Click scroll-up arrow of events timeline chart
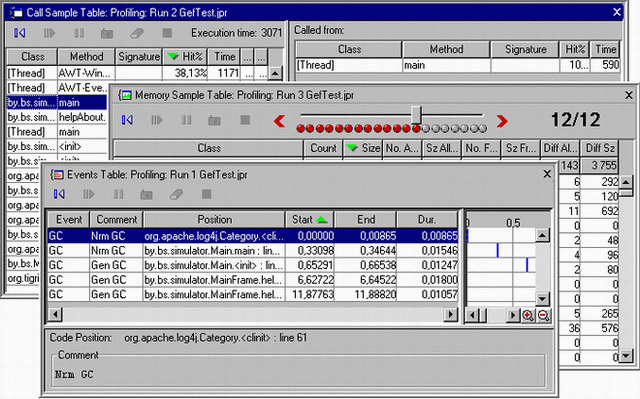640x399 pixels. click(542, 235)
